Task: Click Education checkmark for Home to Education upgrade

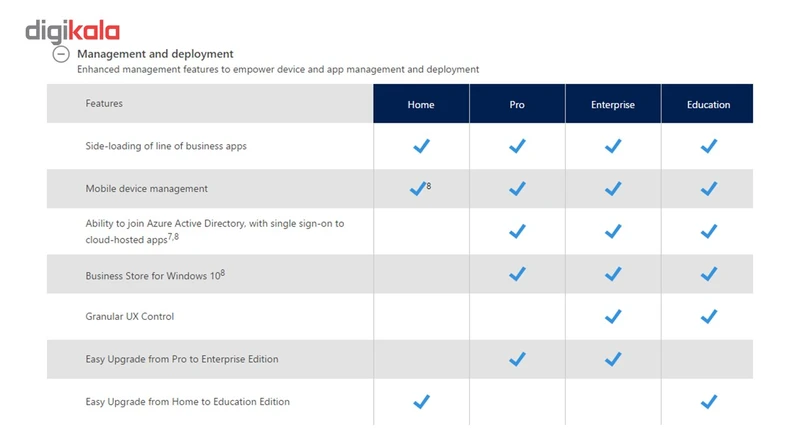Action: pos(708,402)
